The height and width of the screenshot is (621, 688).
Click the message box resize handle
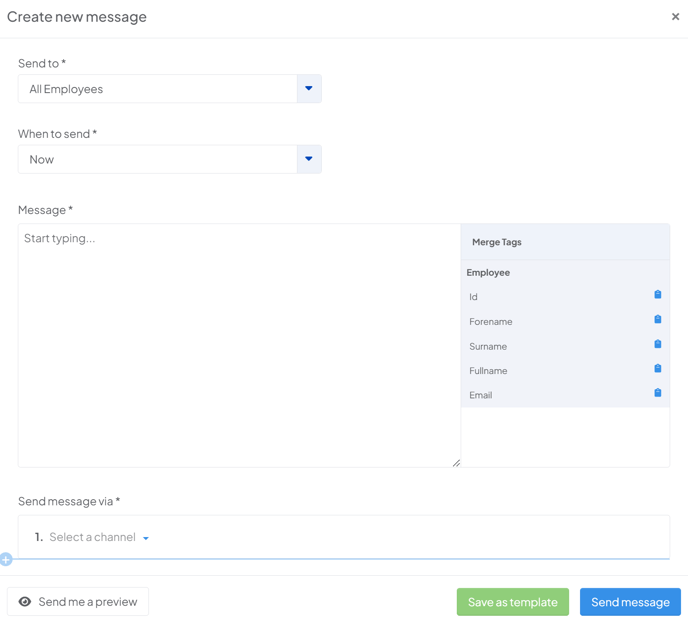456,463
